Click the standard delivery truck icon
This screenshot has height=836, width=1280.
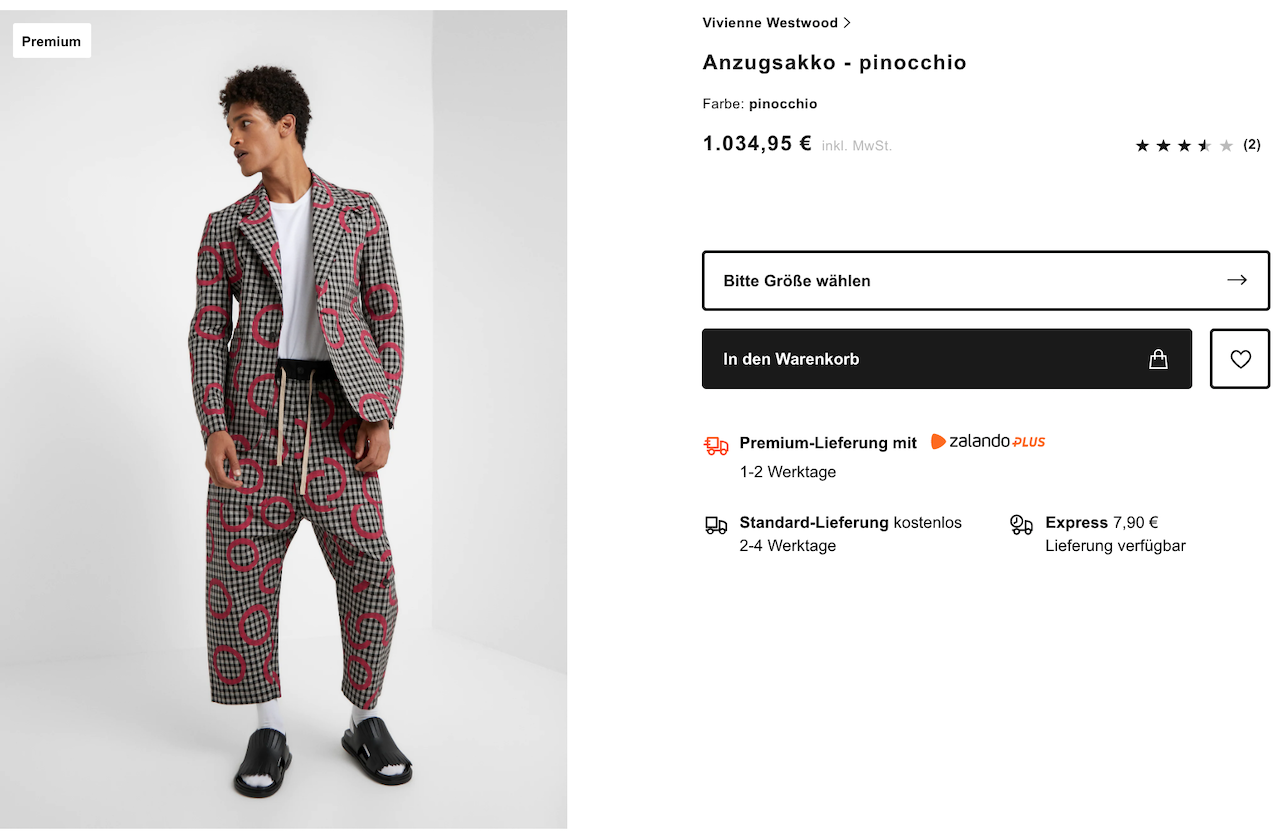point(716,525)
